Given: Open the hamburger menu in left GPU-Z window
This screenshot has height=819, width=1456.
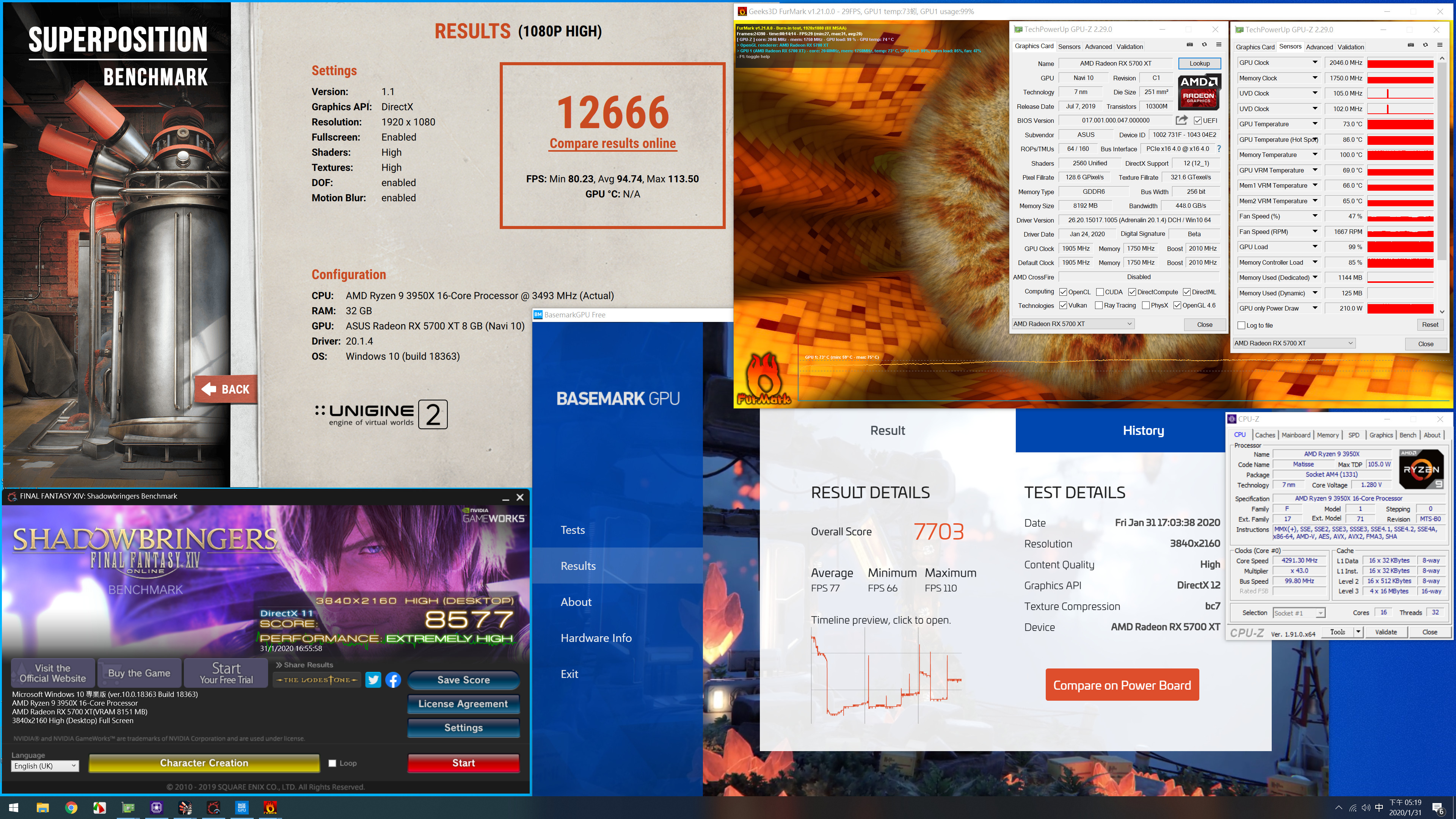Looking at the screenshot, I should (x=1219, y=45).
